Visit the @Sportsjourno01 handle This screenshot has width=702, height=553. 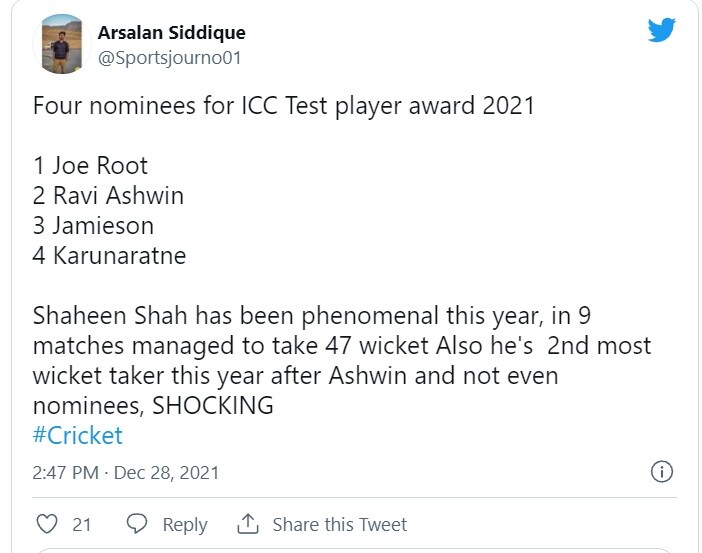[x=169, y=57]
